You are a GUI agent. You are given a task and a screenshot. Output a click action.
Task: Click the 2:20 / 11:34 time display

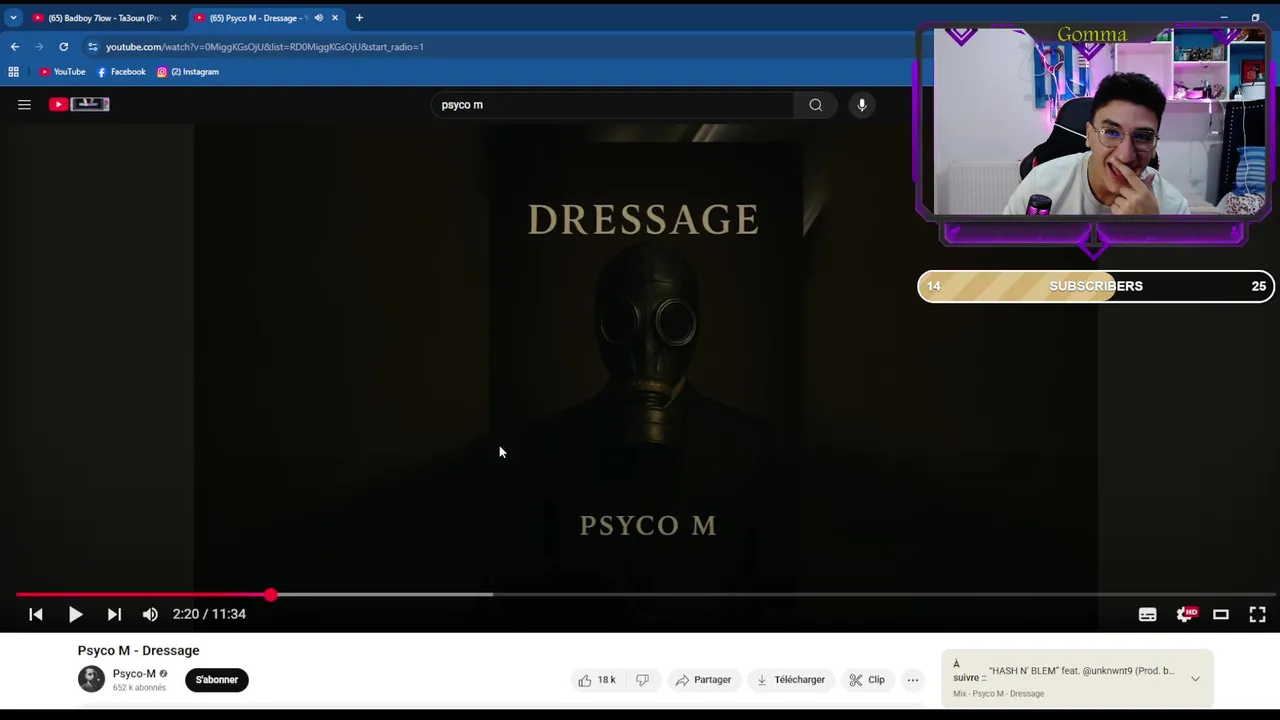coord(209,614)
